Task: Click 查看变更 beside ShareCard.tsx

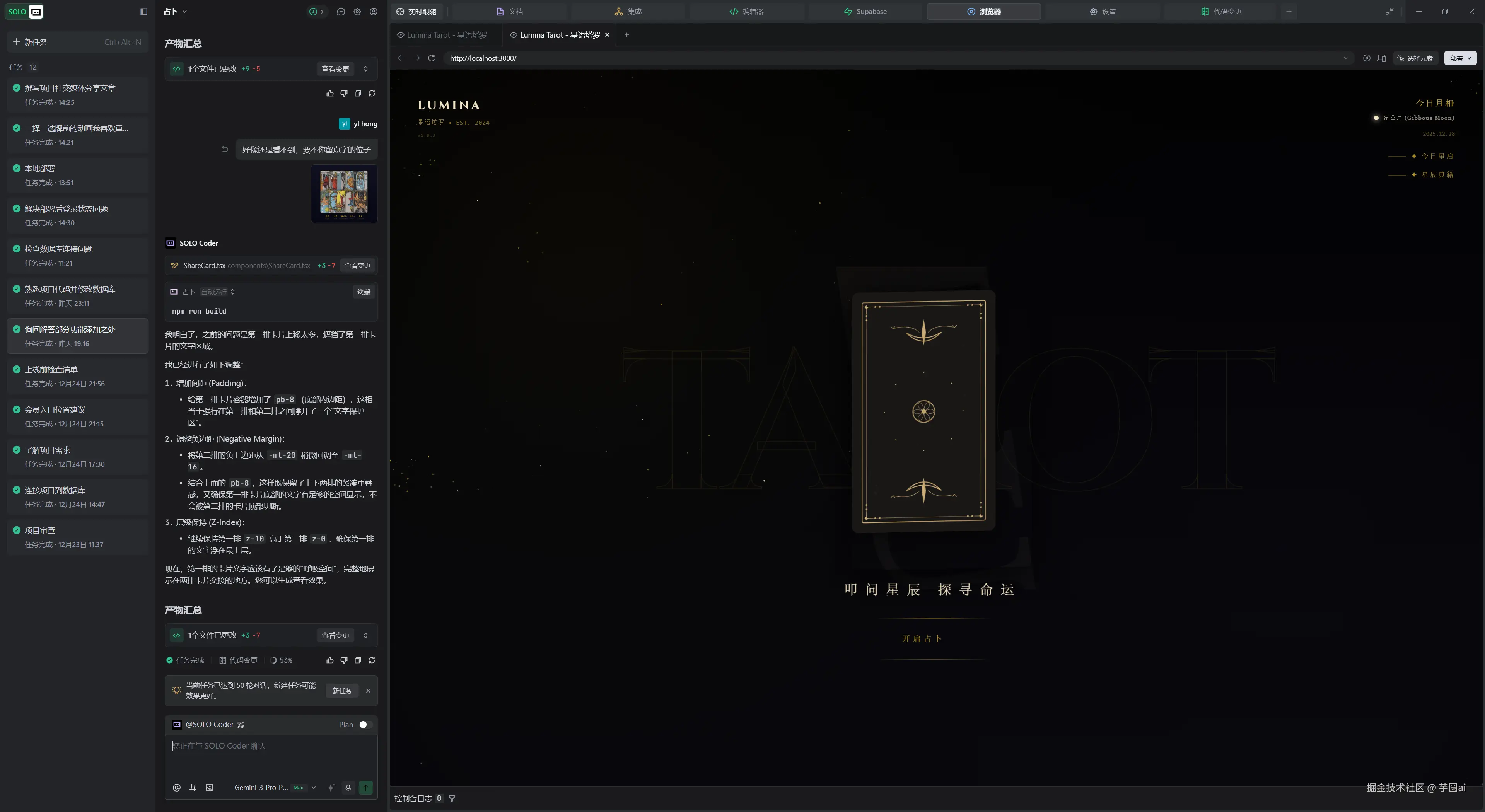Action: [357, 266]
